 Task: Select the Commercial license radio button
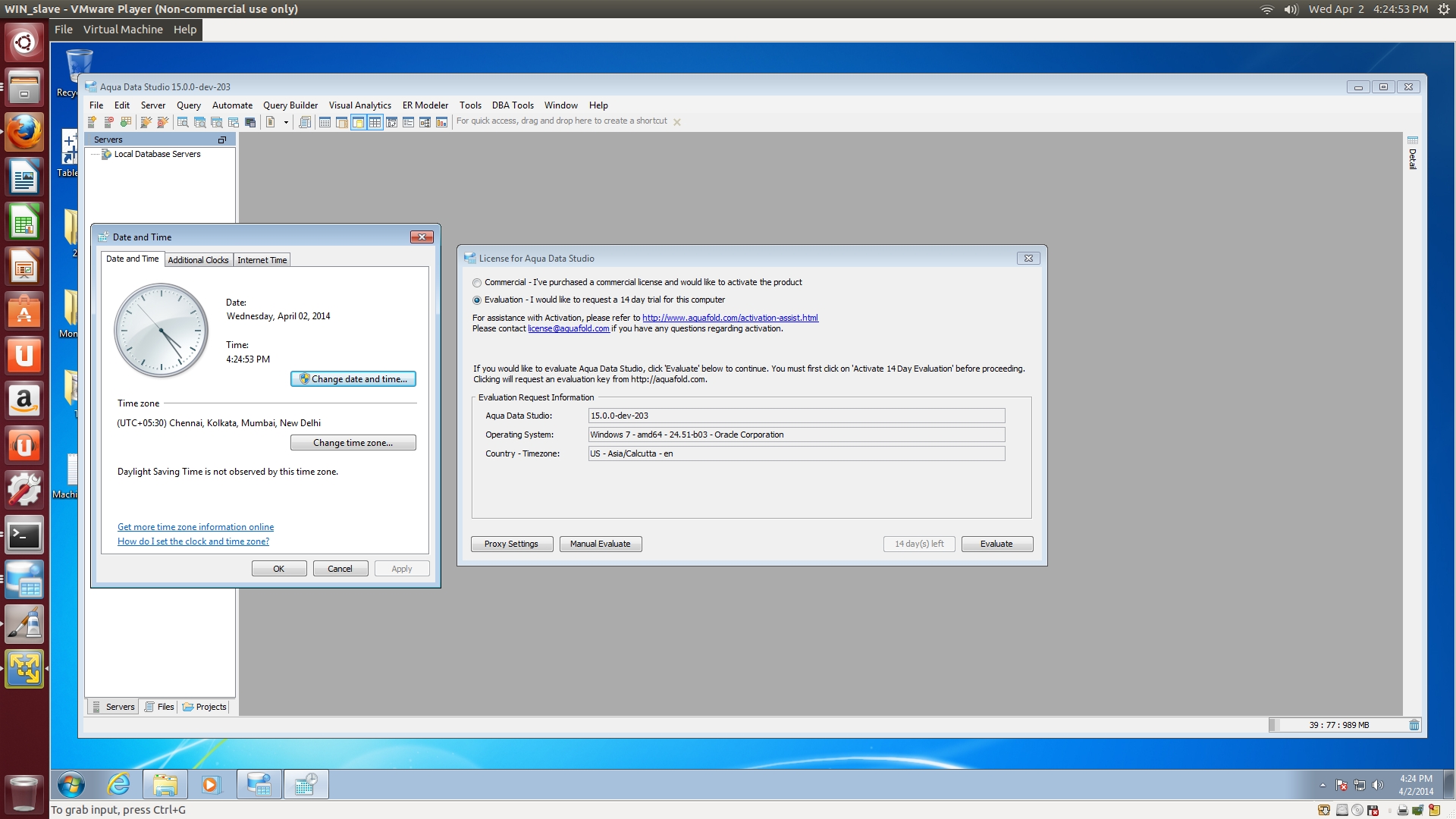pyautogui.click(x=477, y=283)
